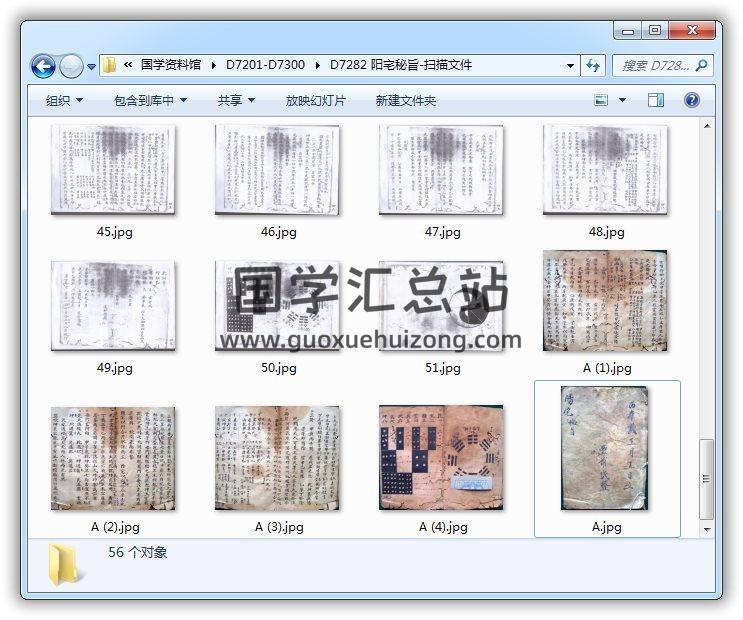Click file name 46.jpg
The width and height of the screenshot is (743, 620).
pos(279,232)
